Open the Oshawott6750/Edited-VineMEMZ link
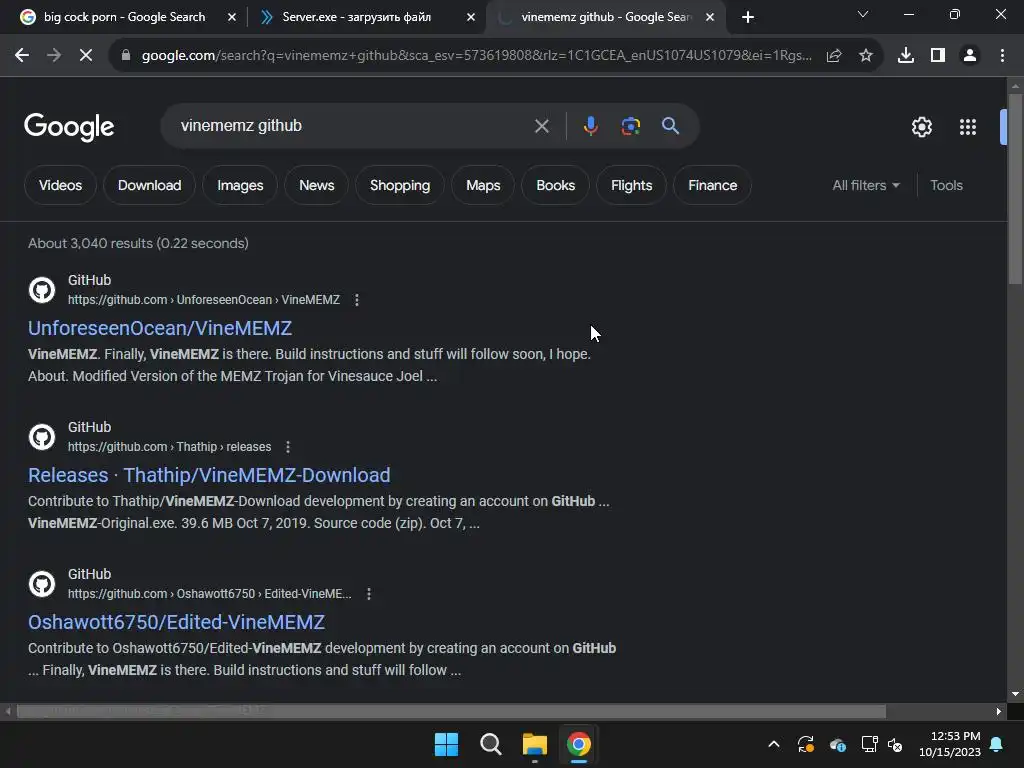The image size is (1024, 768). [x=176, y=622]
